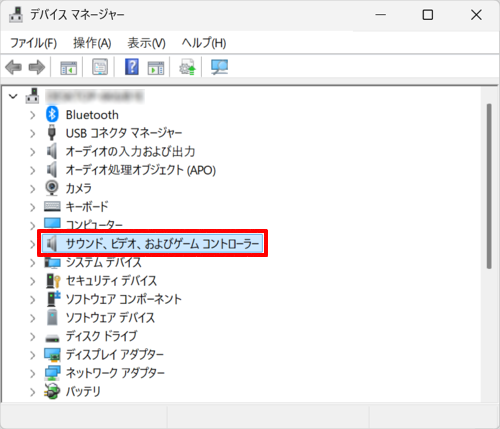The image size is (500, 429).
Task: Click the webcam icon next to カメラ
Action: pos(52,188)
